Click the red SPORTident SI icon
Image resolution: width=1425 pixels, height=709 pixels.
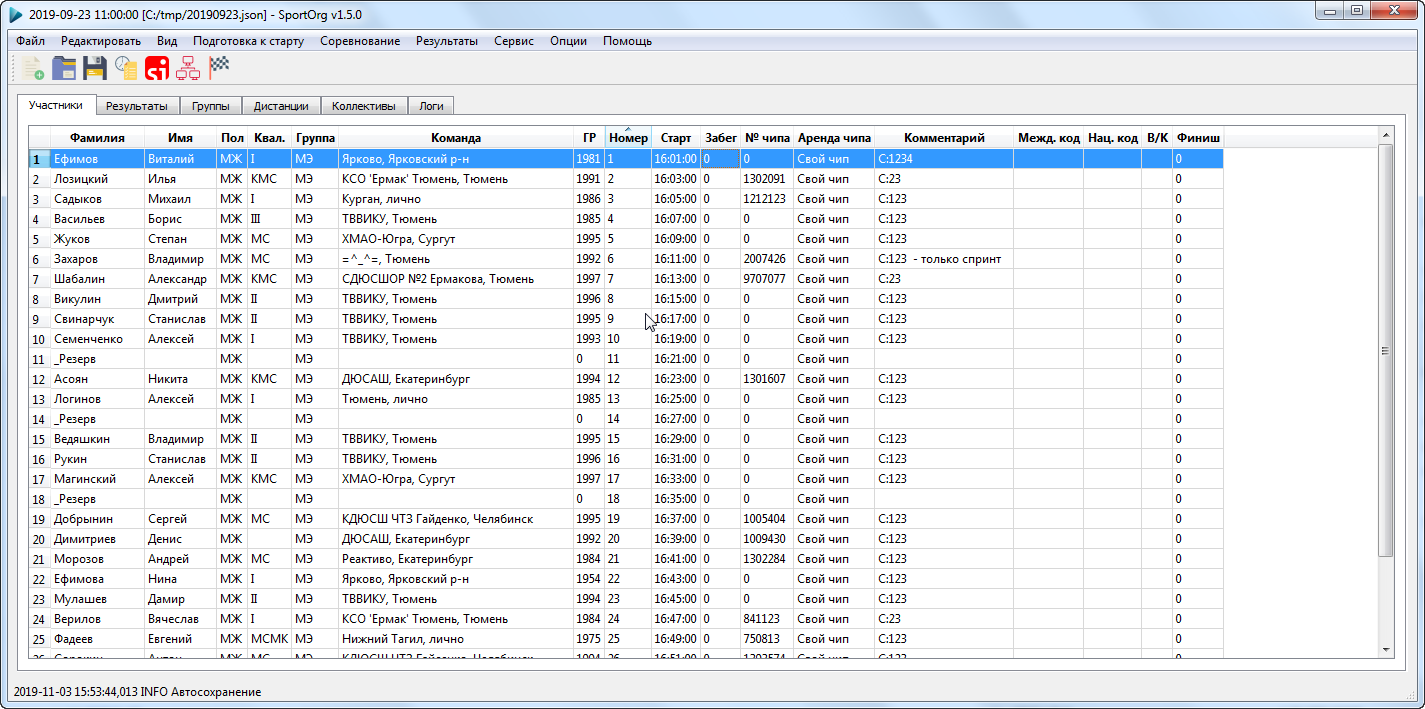click(x=157, y=67)
